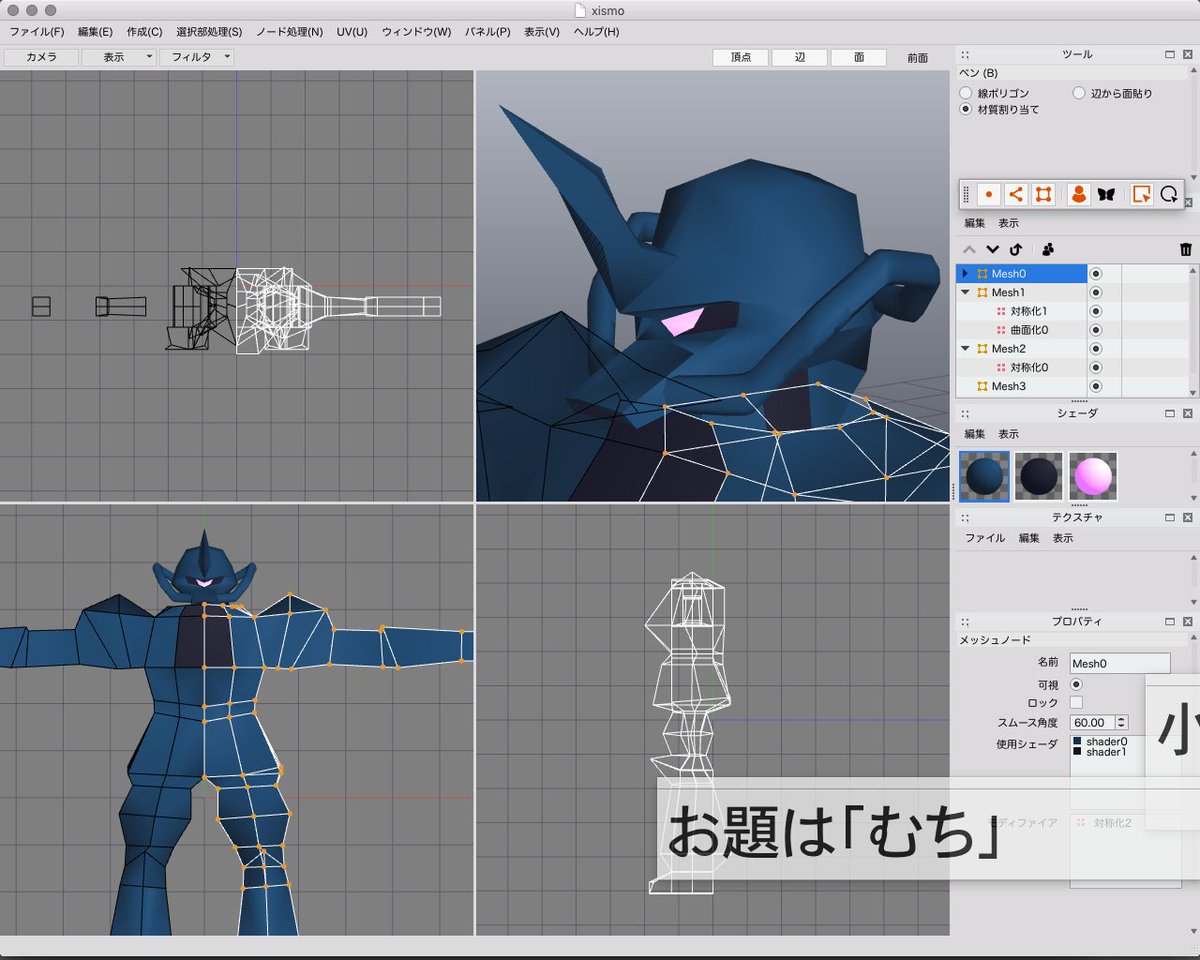Open the Texture panel ファイル menu

click(x=985, y=538)
